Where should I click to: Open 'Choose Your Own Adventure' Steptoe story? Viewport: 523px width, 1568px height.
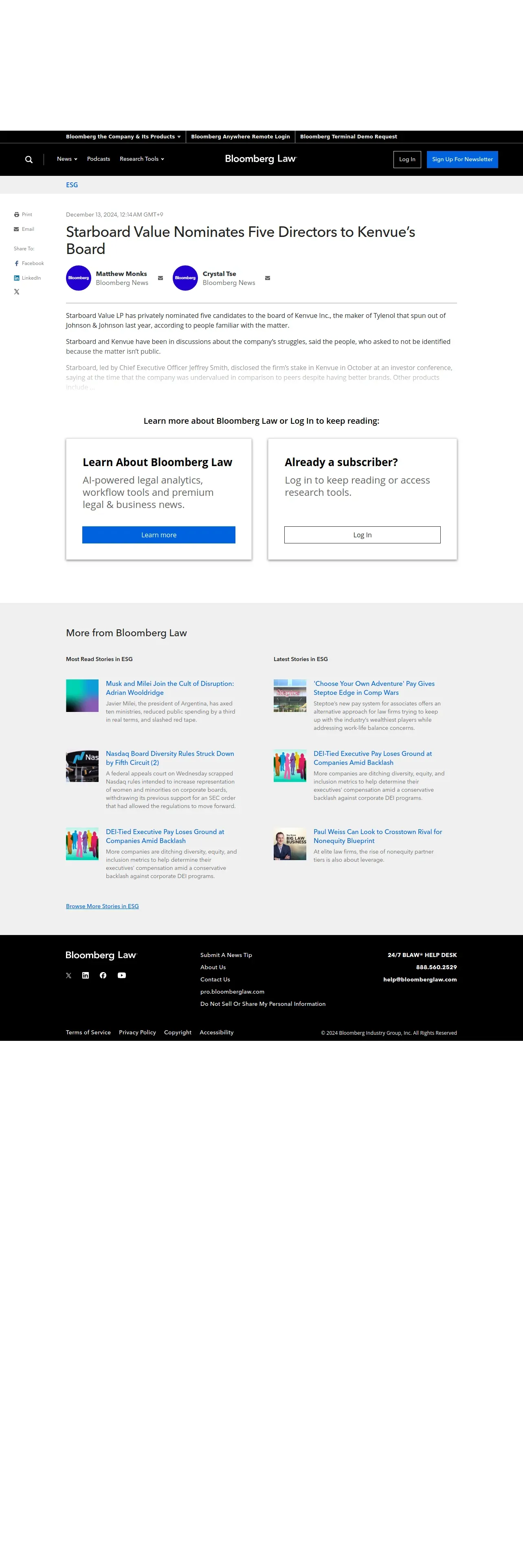click(x=374, y=688)
